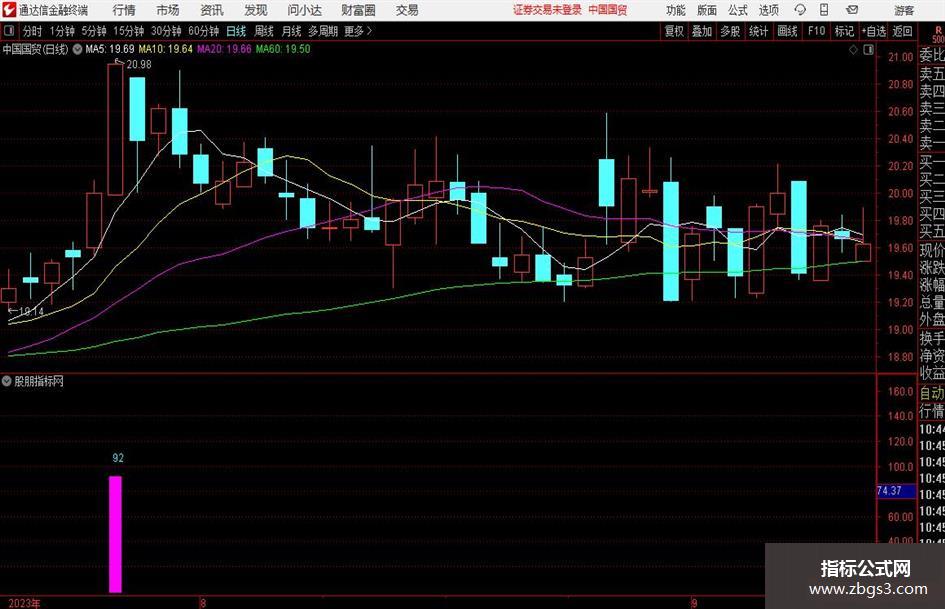Open the 版面 menu
The width and height of the screenshot is (945, 609).
706,10
